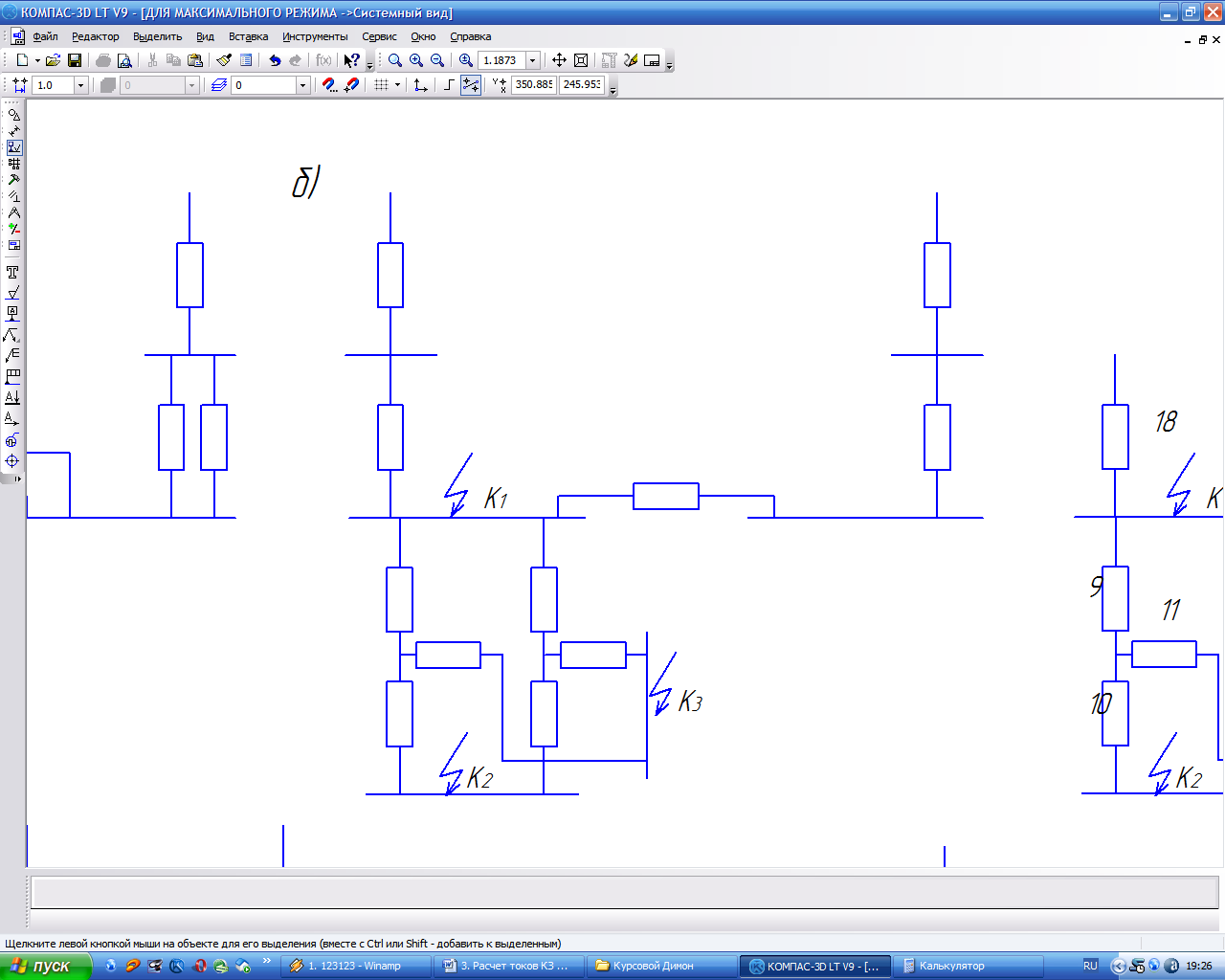This screenshot has height=980, width=1225.
Task: Open the Вставка menu
Action: coord(248,36)
